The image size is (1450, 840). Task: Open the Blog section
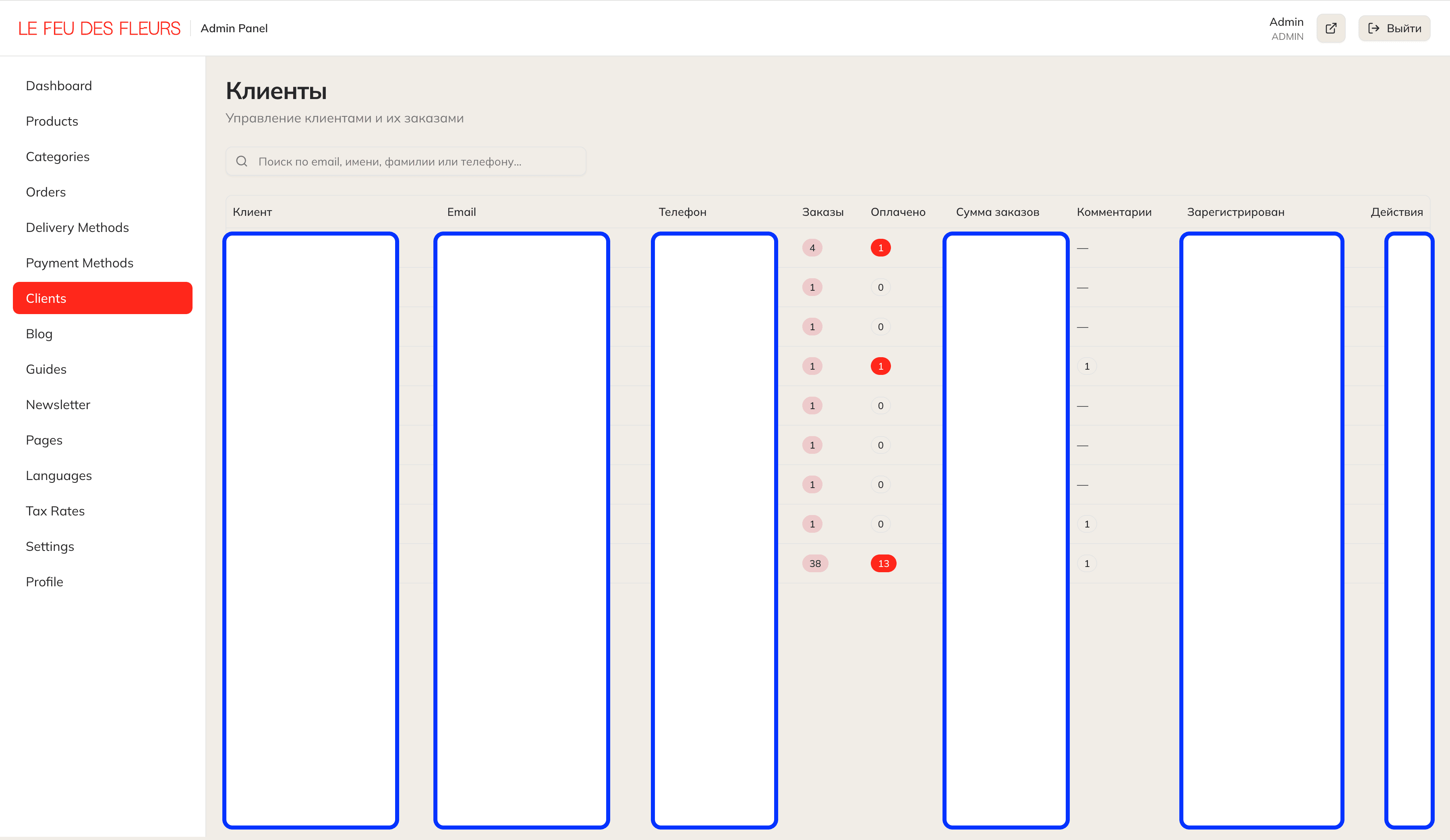[39, 334]
